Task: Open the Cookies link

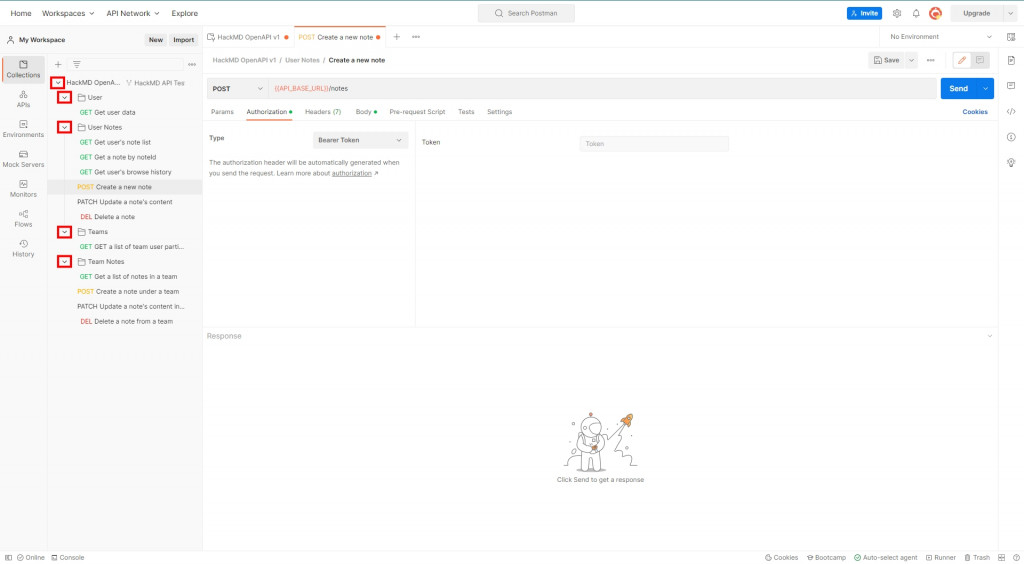Action: point(974,112)
